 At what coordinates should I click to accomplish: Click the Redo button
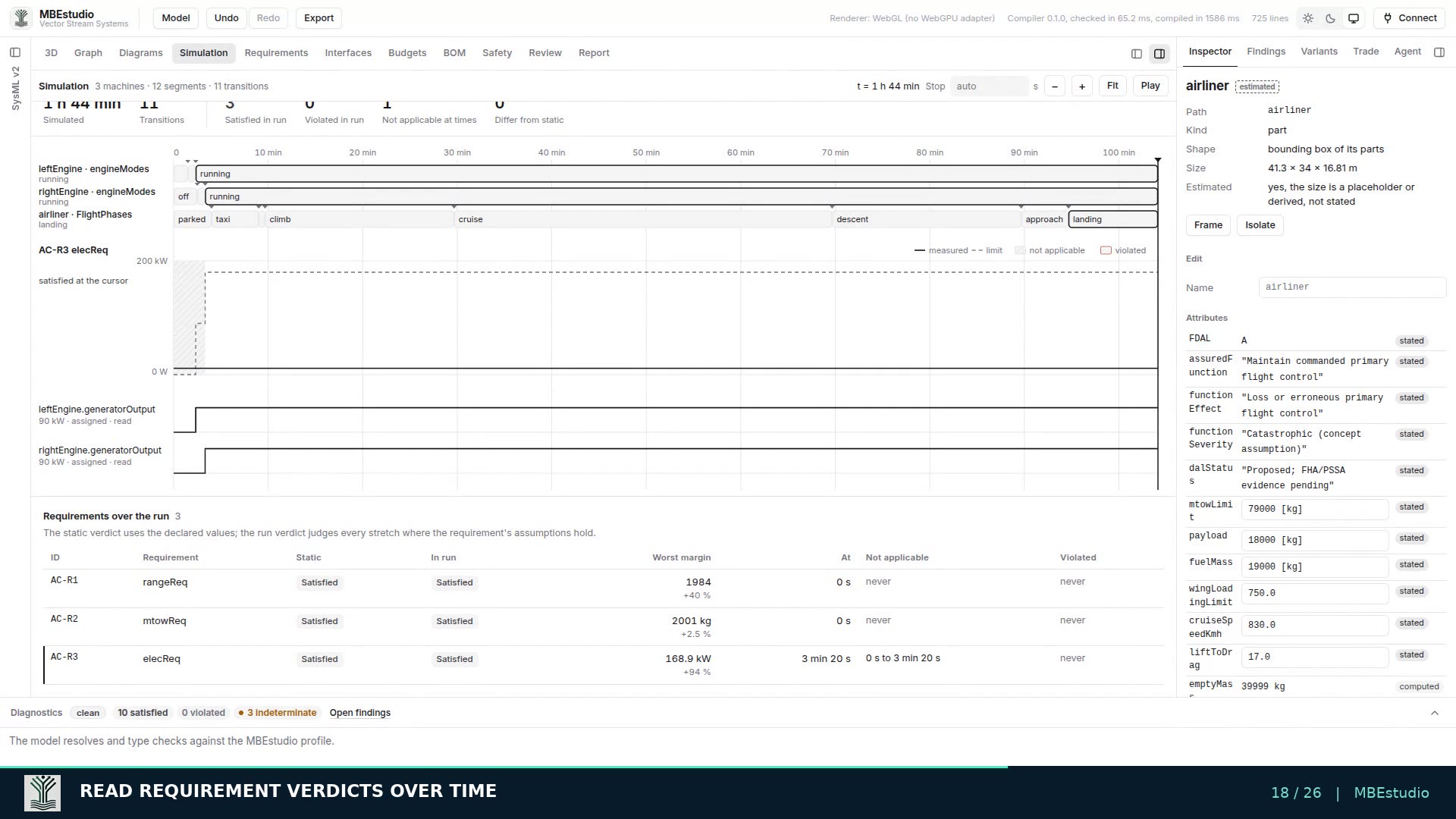(268, 18)
